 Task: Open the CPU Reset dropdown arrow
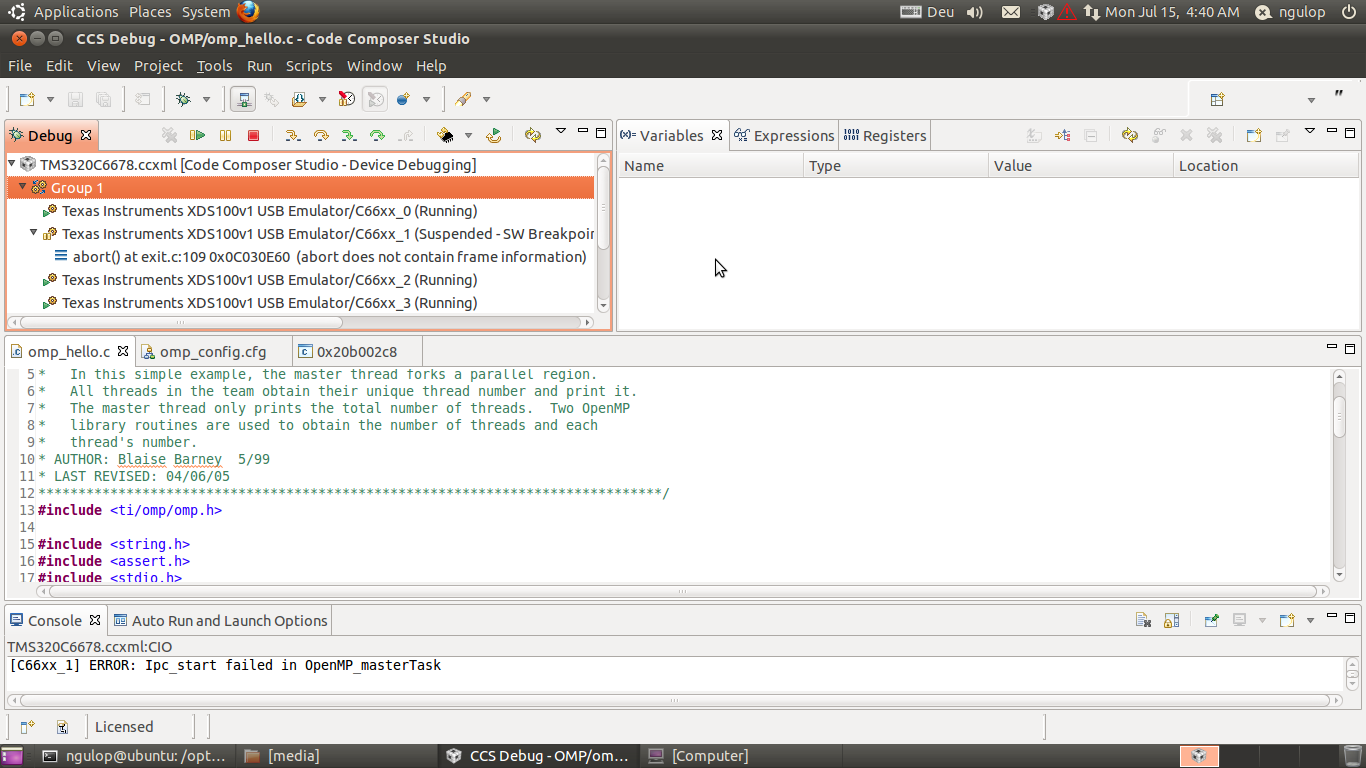tap(468, 136)
